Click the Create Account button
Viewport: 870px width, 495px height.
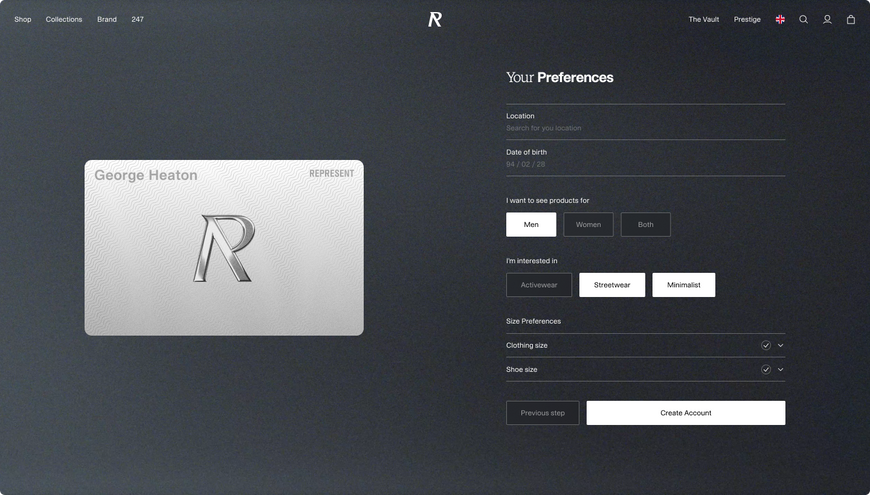click(686, 413)
